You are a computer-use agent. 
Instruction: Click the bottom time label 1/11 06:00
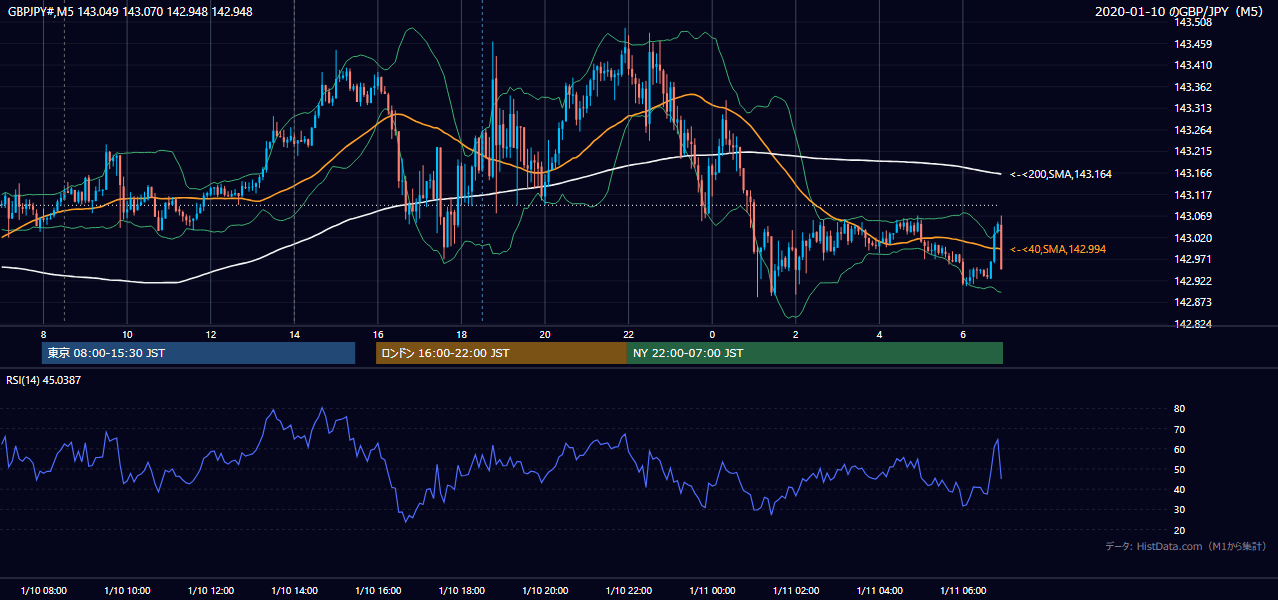(962, 591)
